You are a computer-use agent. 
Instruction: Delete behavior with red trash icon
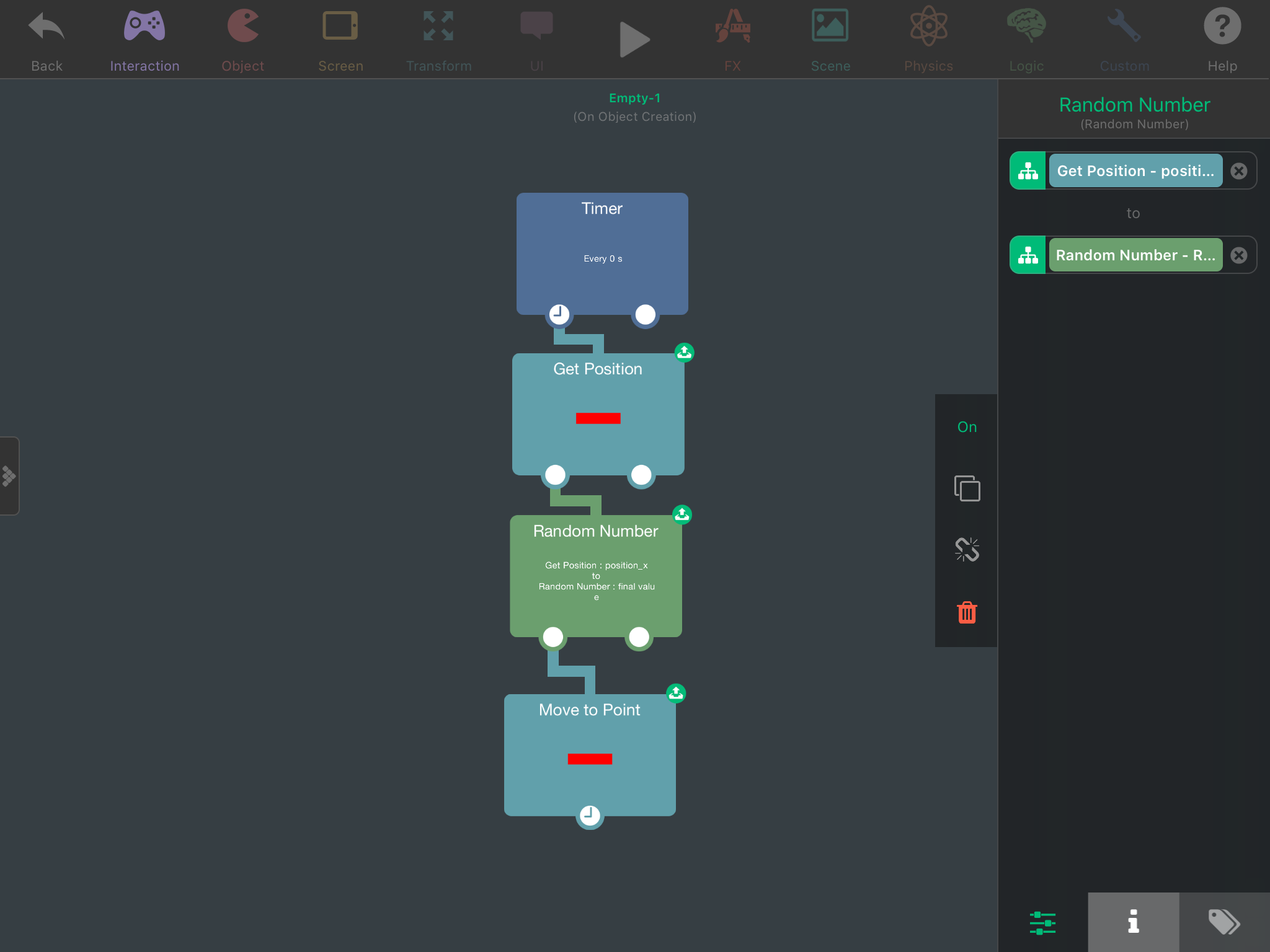click(x=967, y=612)
